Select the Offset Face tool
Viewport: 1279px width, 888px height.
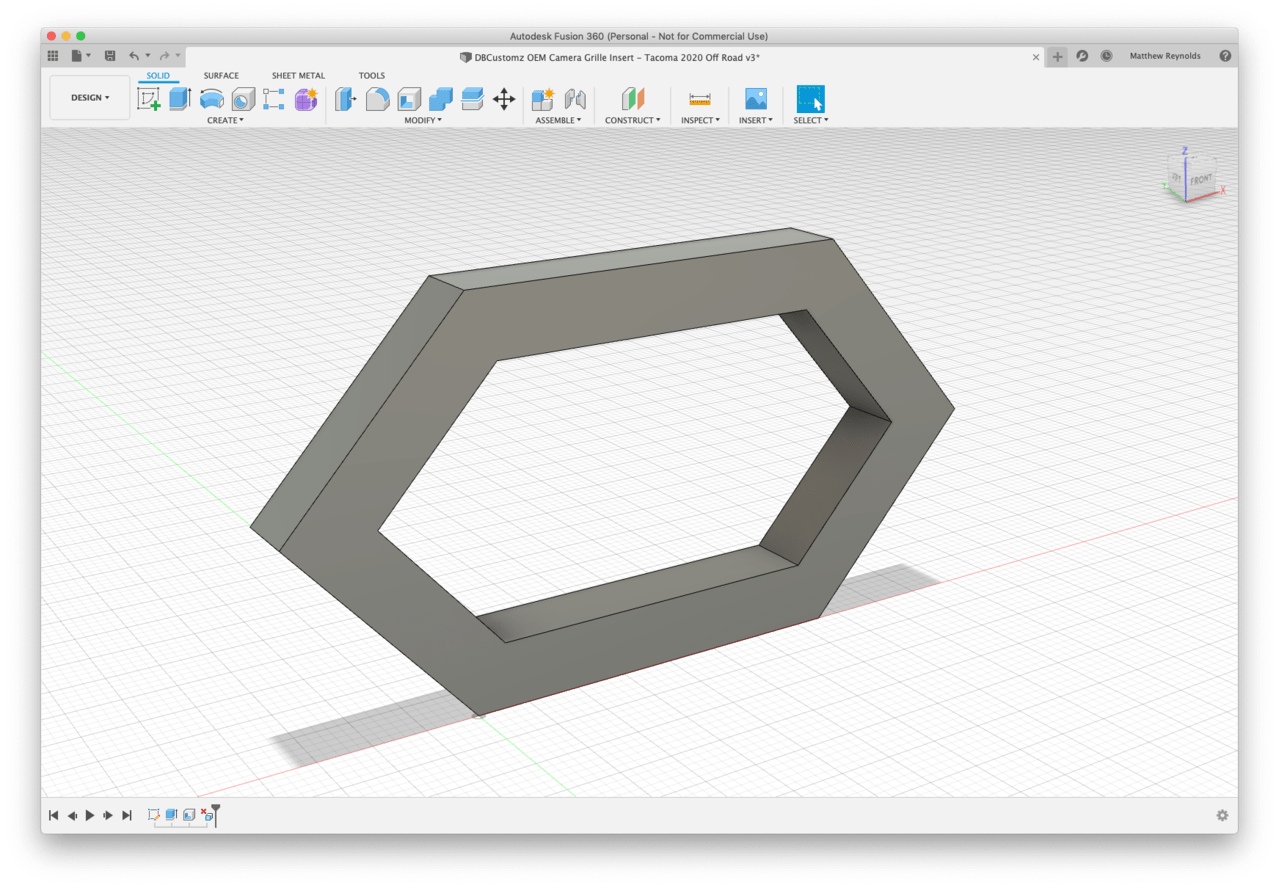click(x=473, y=99)
